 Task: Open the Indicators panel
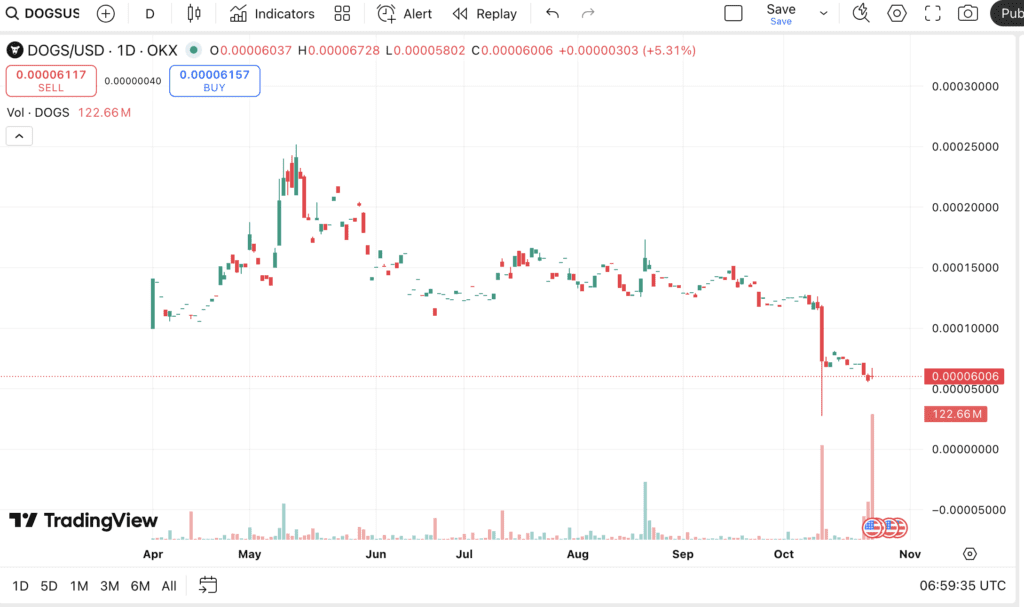pos(272,14)
